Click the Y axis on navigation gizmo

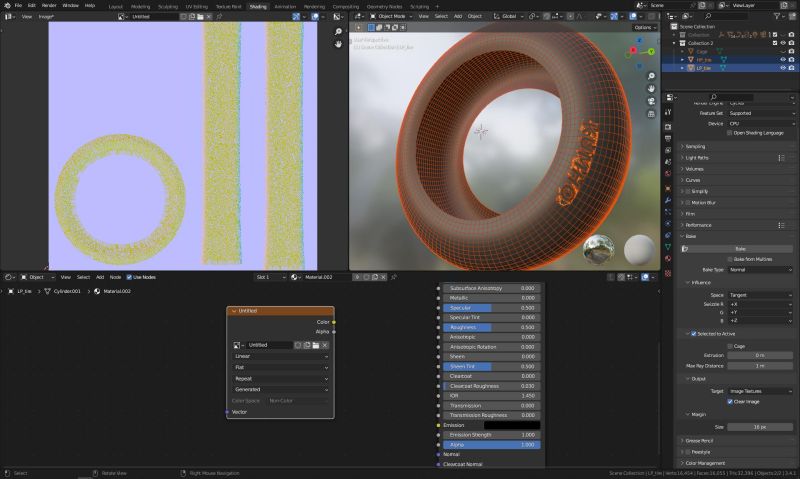(652, 52)
